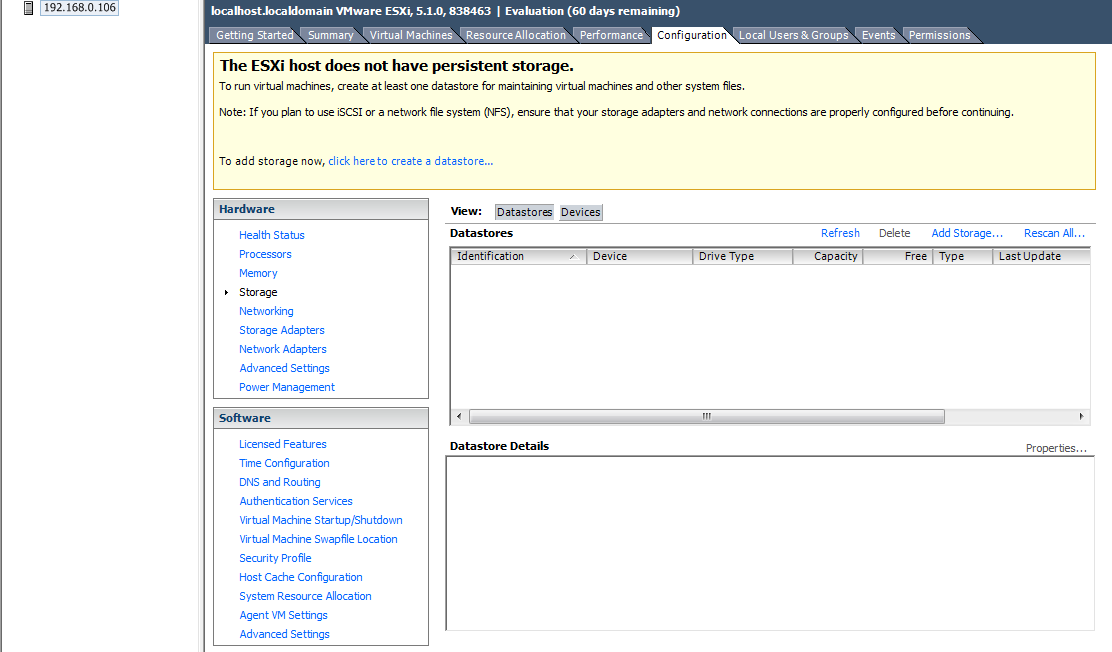Click the arrow marker beside Storage
Image resolution: width=1112 pixels, height=652 pixels.
click(226, 292)
